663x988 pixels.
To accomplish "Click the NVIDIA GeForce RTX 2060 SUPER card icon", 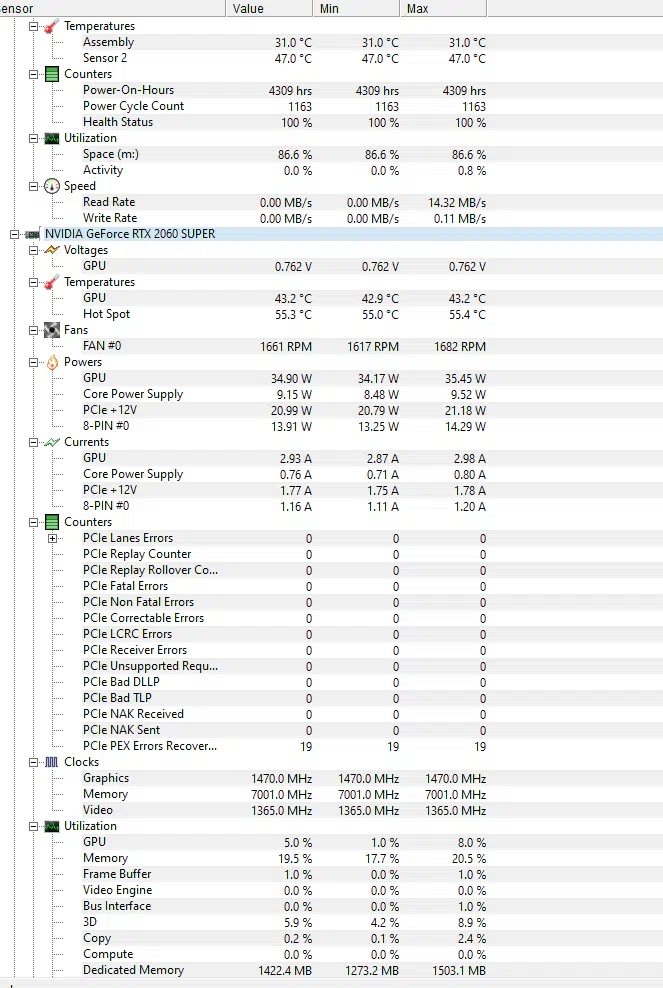I will [x=32, y=234].
